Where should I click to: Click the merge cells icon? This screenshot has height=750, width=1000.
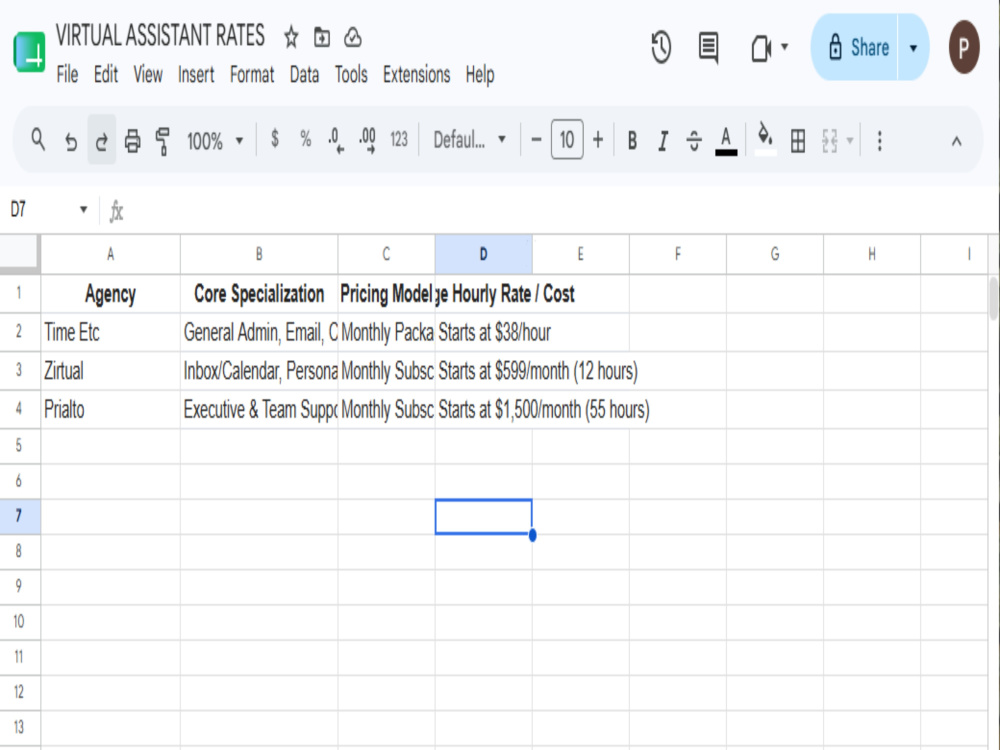[x=829, y=140]
